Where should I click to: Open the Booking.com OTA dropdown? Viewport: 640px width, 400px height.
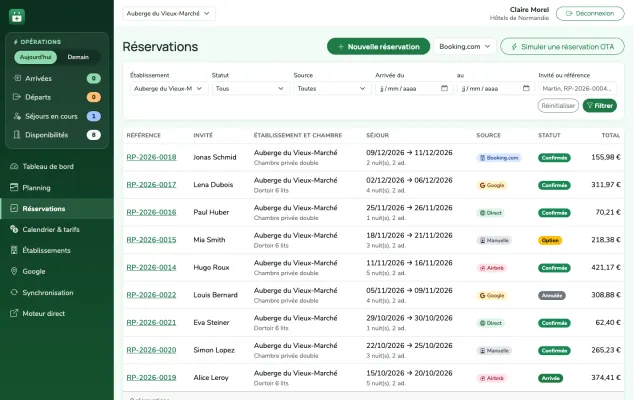(x=465, y=47)
